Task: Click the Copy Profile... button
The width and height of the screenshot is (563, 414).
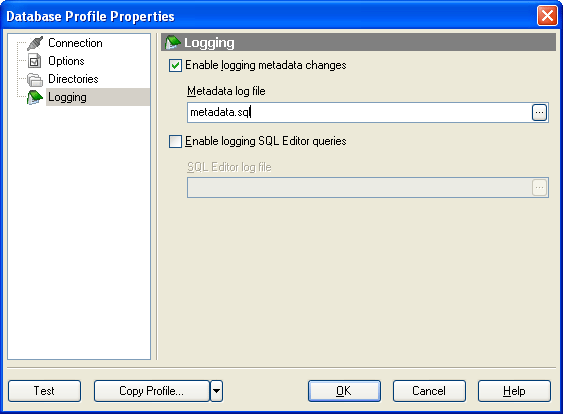Action: [x=152, y=391]
